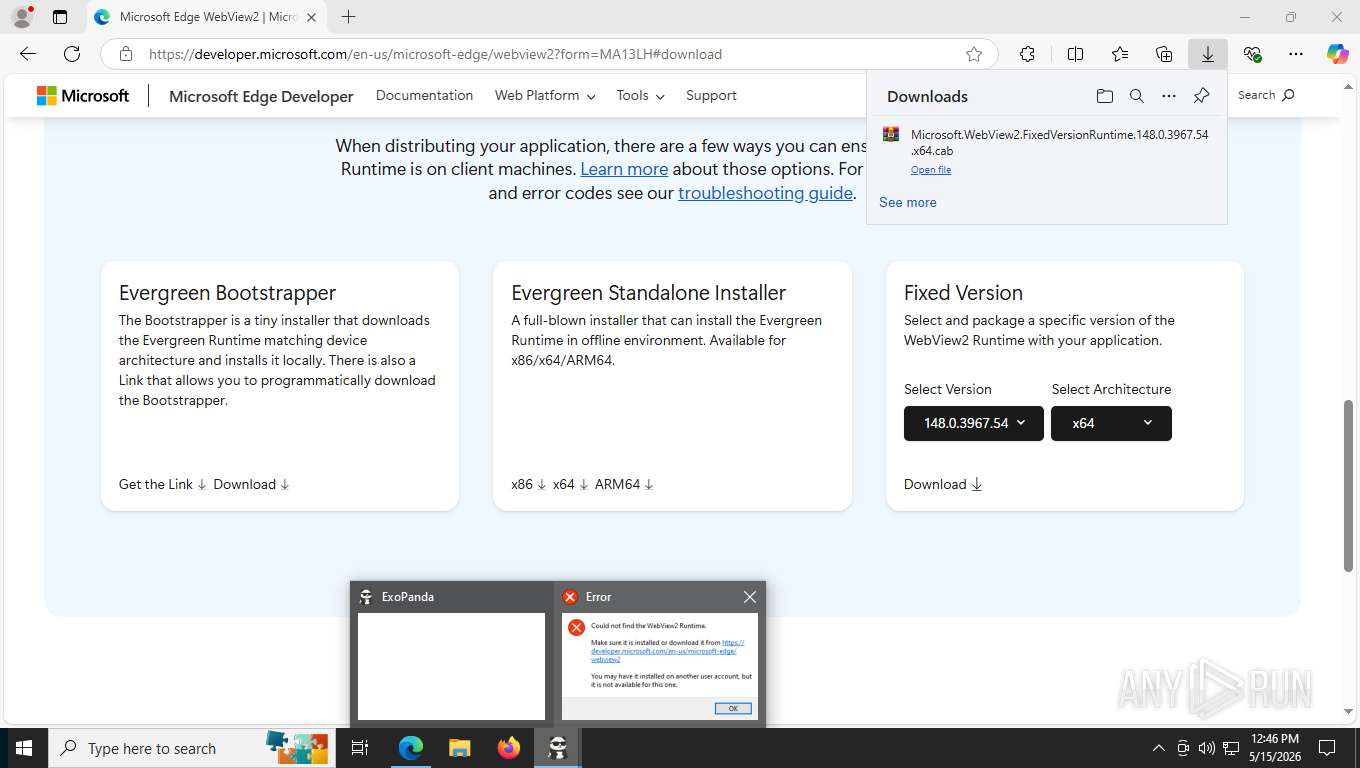Click ExoPanda app taskbar icon
1360x768 pixels.
558,748
